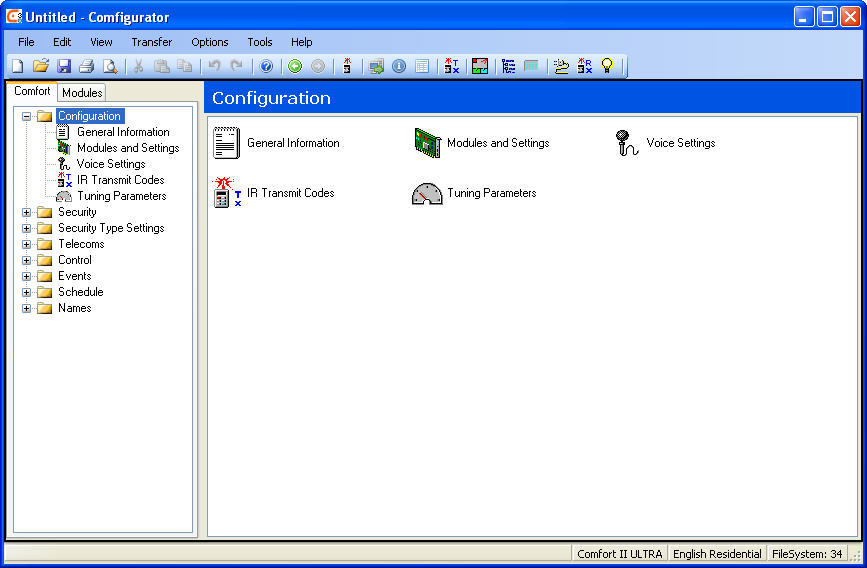Click the IR RX toolbar icon
867x568 pixels.
pos(584,66)
